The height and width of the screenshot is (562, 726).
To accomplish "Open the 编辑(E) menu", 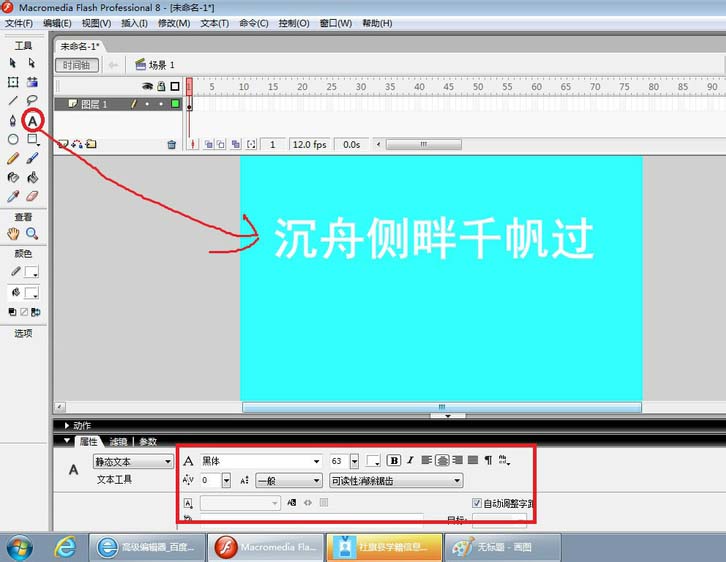I will click(57, 23).
